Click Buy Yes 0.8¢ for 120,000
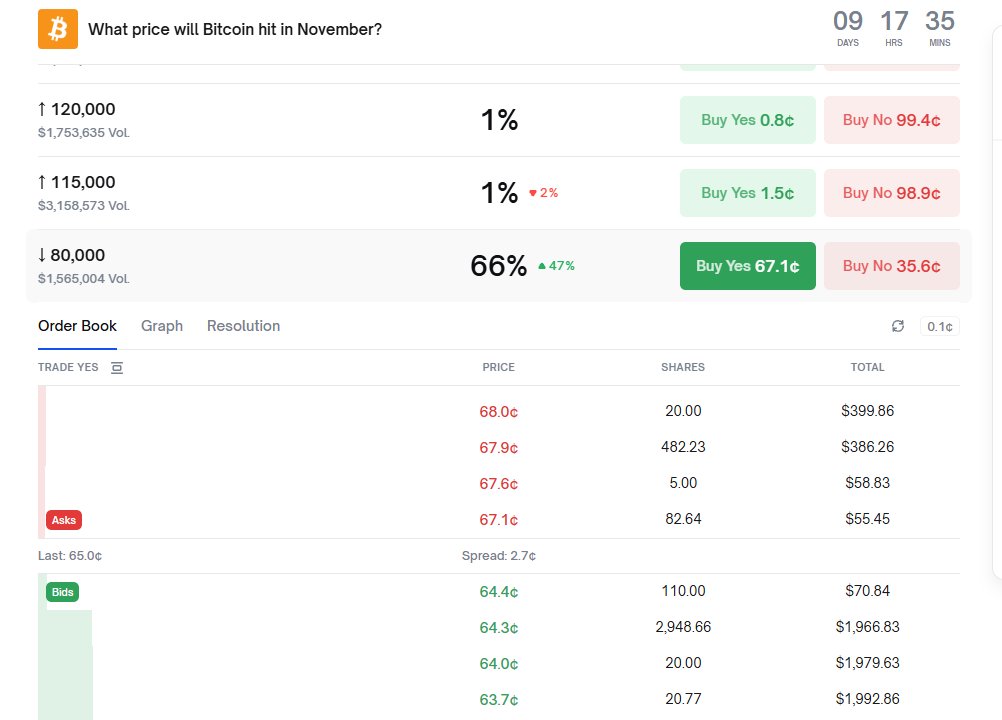Image resolution: width=1002 pixels, height=720 pixels. [748, 120]
